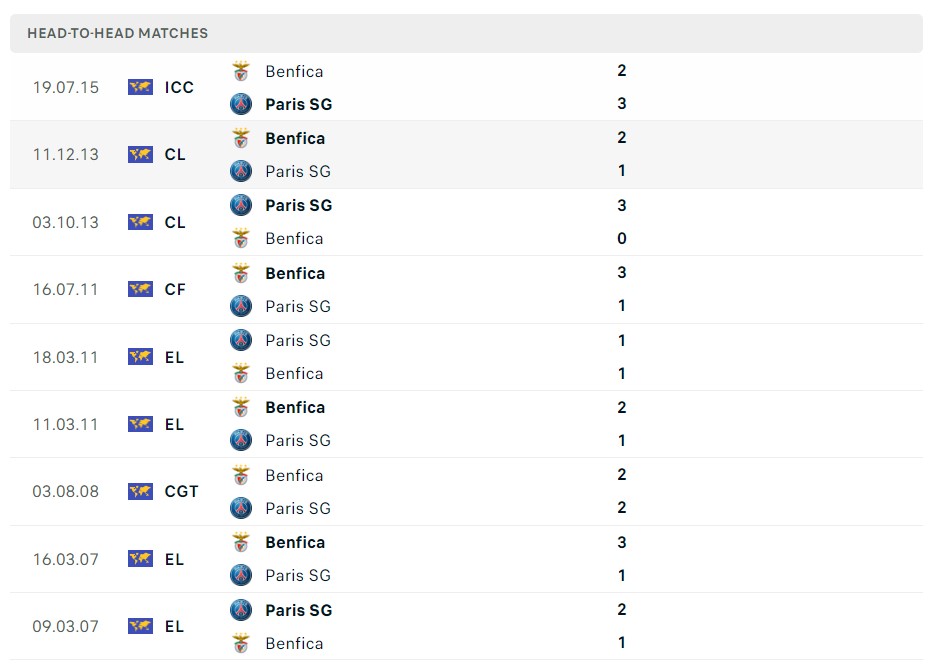This screenshot has width=938, height=665.
Task: Click the EL label in the 09.03.07 row
Action: pos(174,626)
